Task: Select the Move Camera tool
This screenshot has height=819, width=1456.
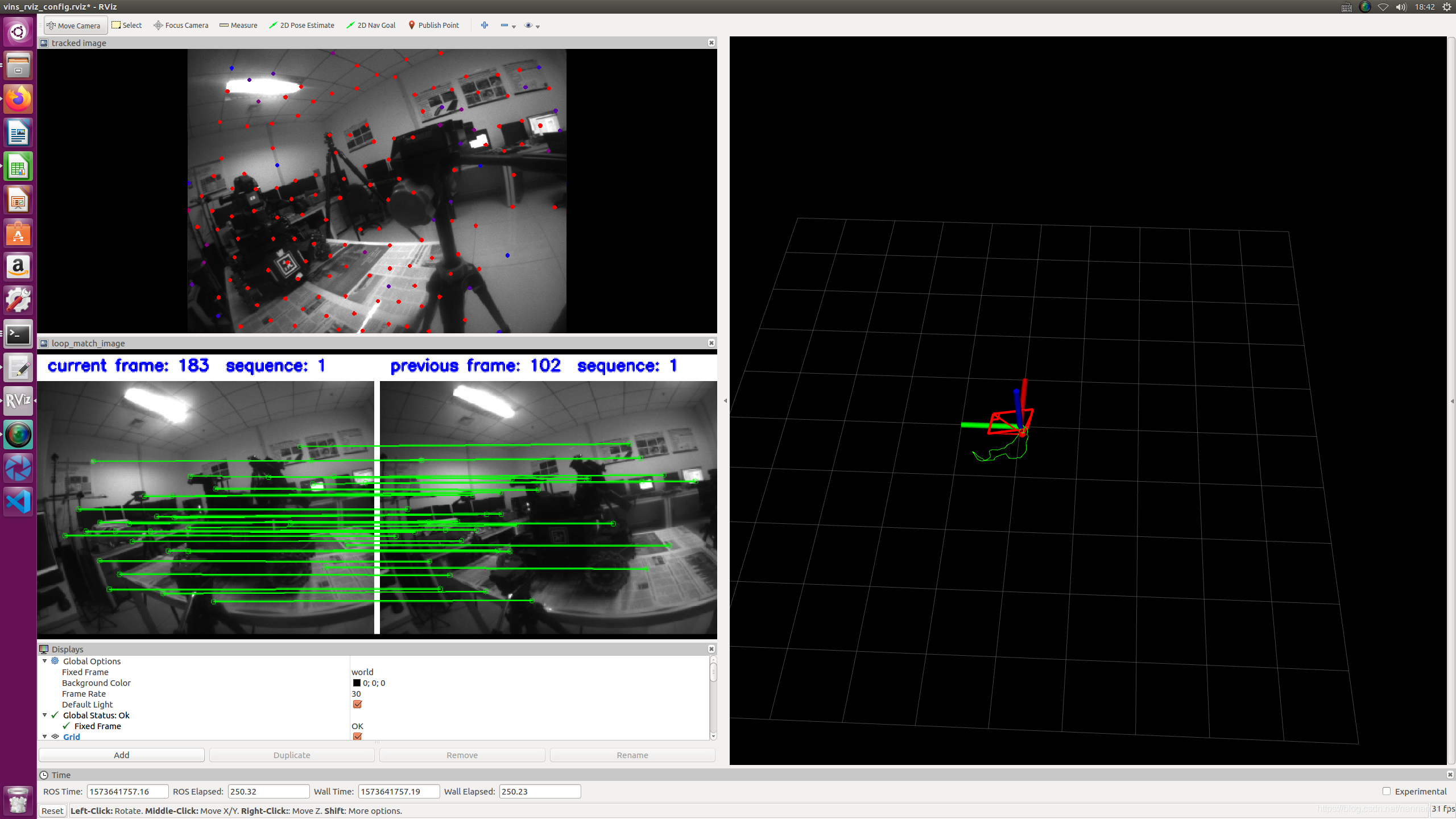Action: click(75, 26)
